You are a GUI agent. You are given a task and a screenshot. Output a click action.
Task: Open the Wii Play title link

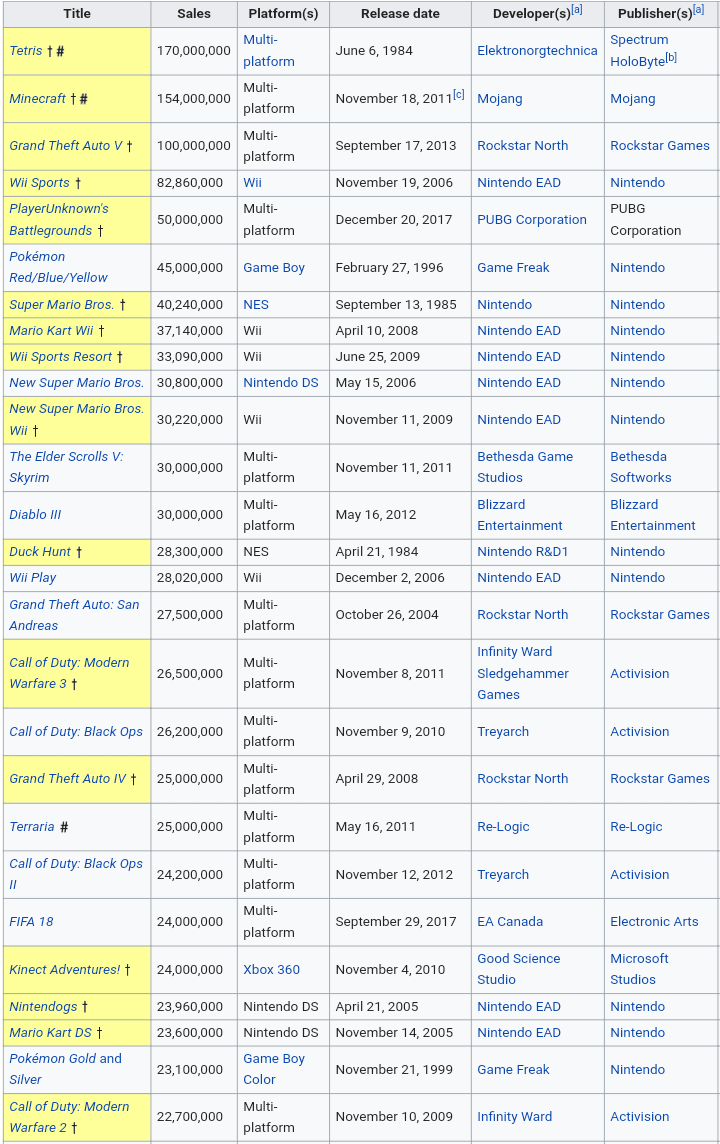pyautogui.click(x=33, y=579)
